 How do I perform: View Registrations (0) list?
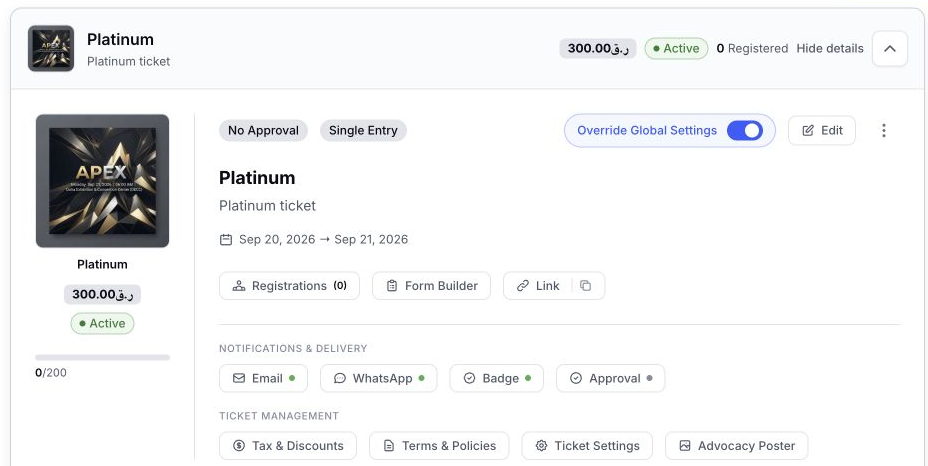pos(289,285)
